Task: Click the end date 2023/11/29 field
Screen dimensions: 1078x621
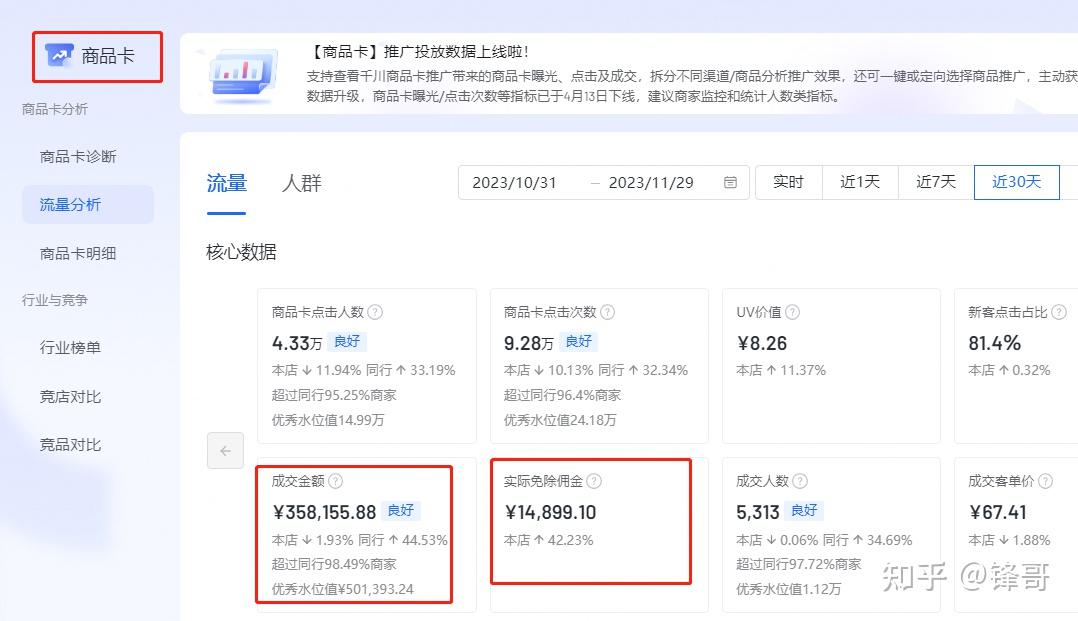Action: [x=651, y=183]
